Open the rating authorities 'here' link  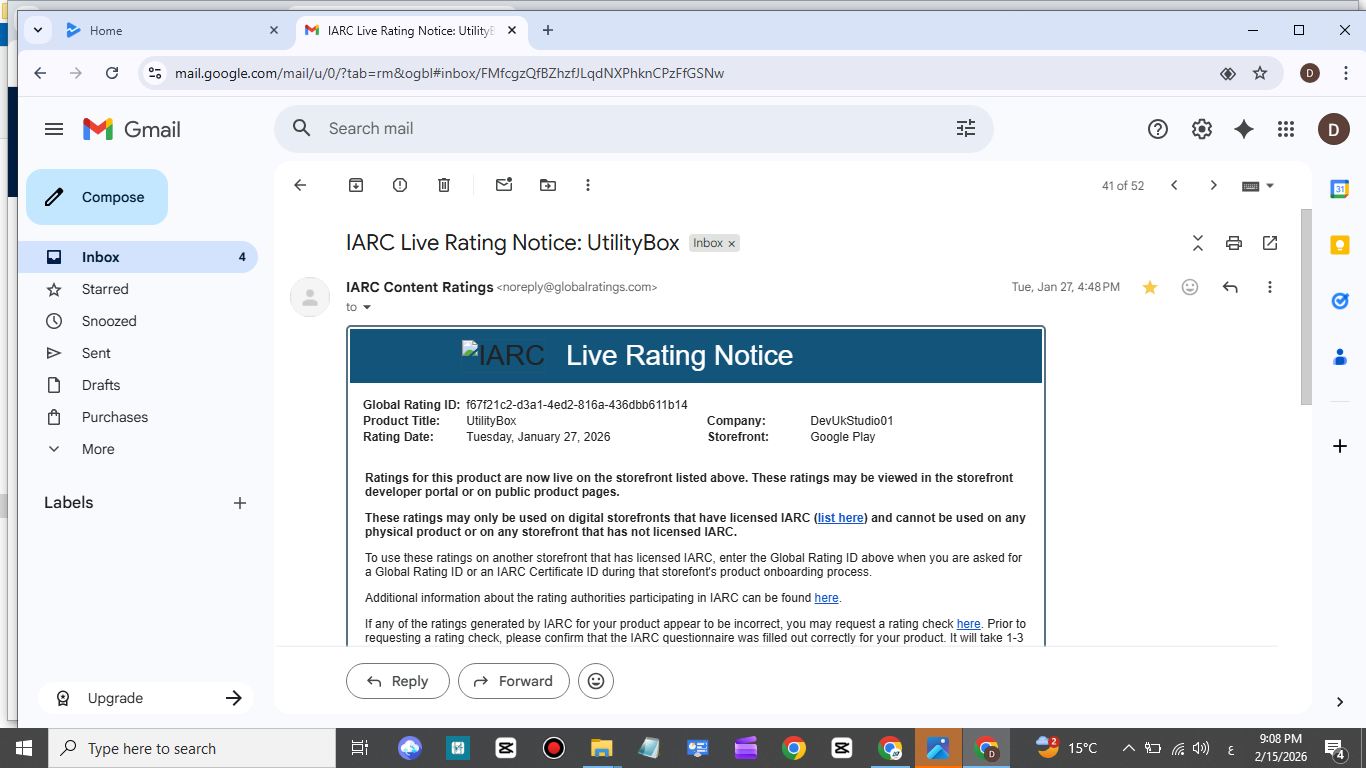[x=827, y=598]
